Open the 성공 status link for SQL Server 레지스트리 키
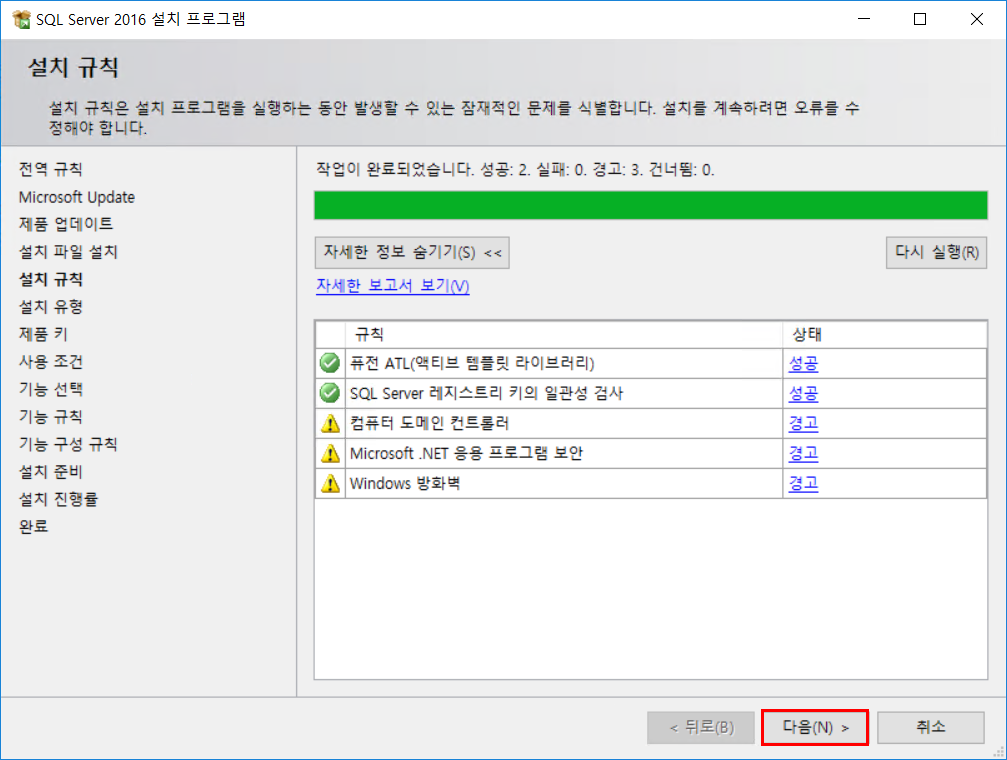 pos(803,393)
